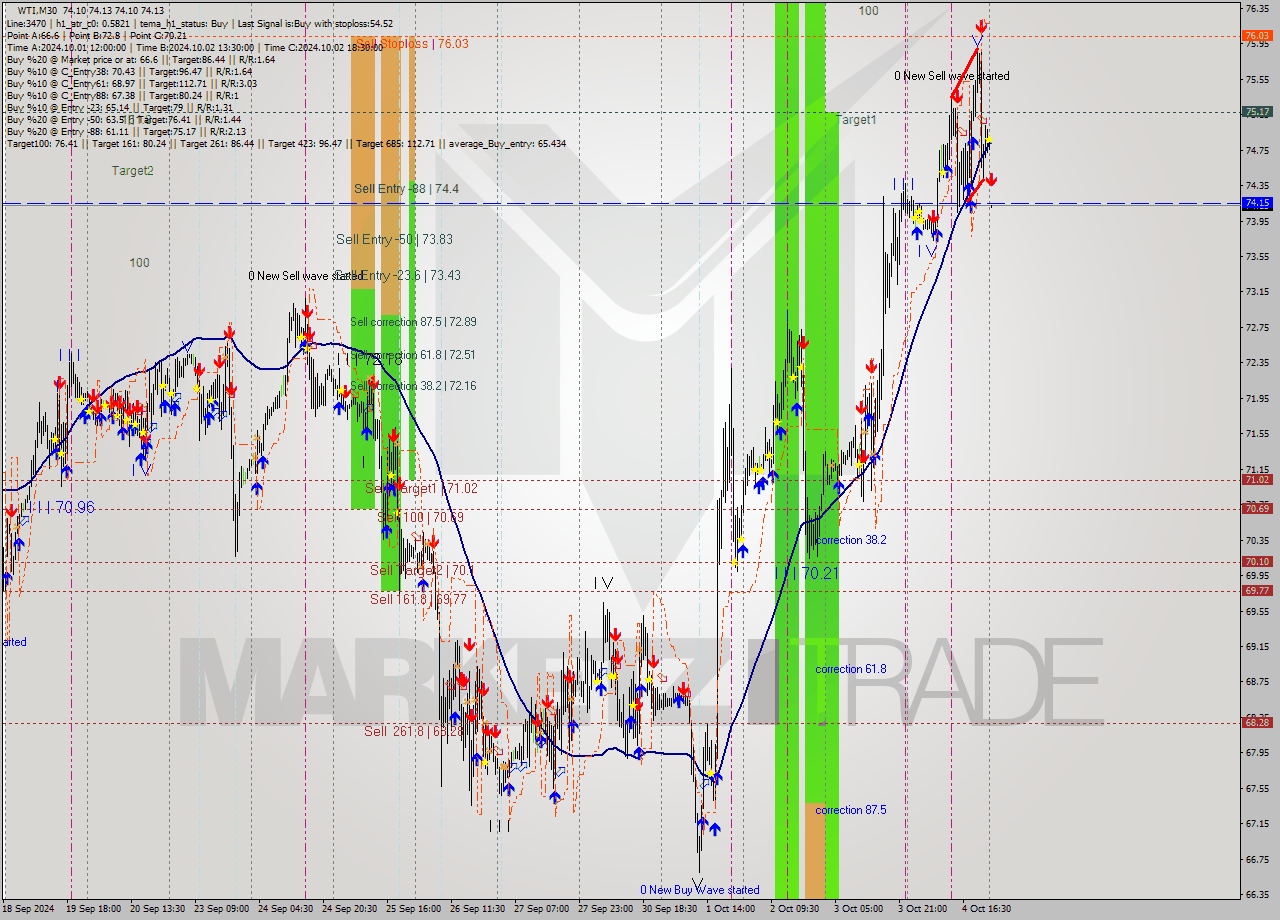The height and width of the screenshot is (920, 1280).
Task: Select the blue 'correction 61.8' label
Action: (851, 669)
